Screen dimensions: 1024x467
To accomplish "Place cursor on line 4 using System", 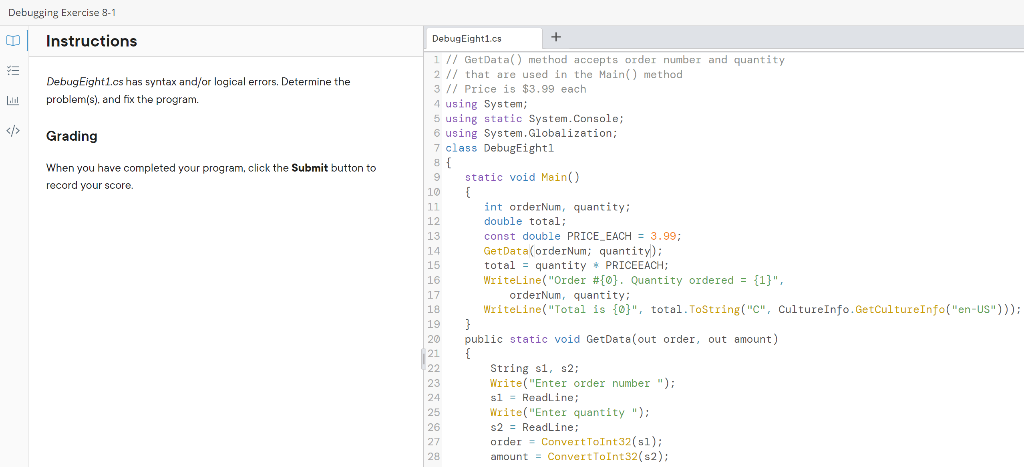I will (487, 104).
